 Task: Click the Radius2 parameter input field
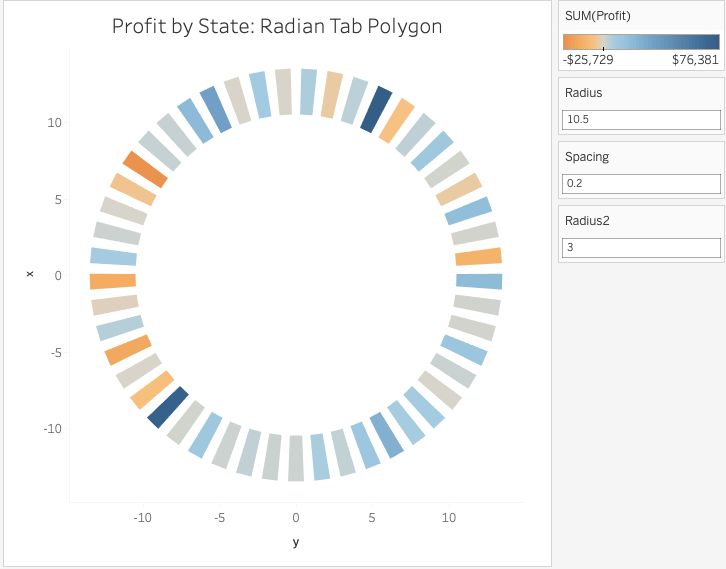(x=641, y=248)
